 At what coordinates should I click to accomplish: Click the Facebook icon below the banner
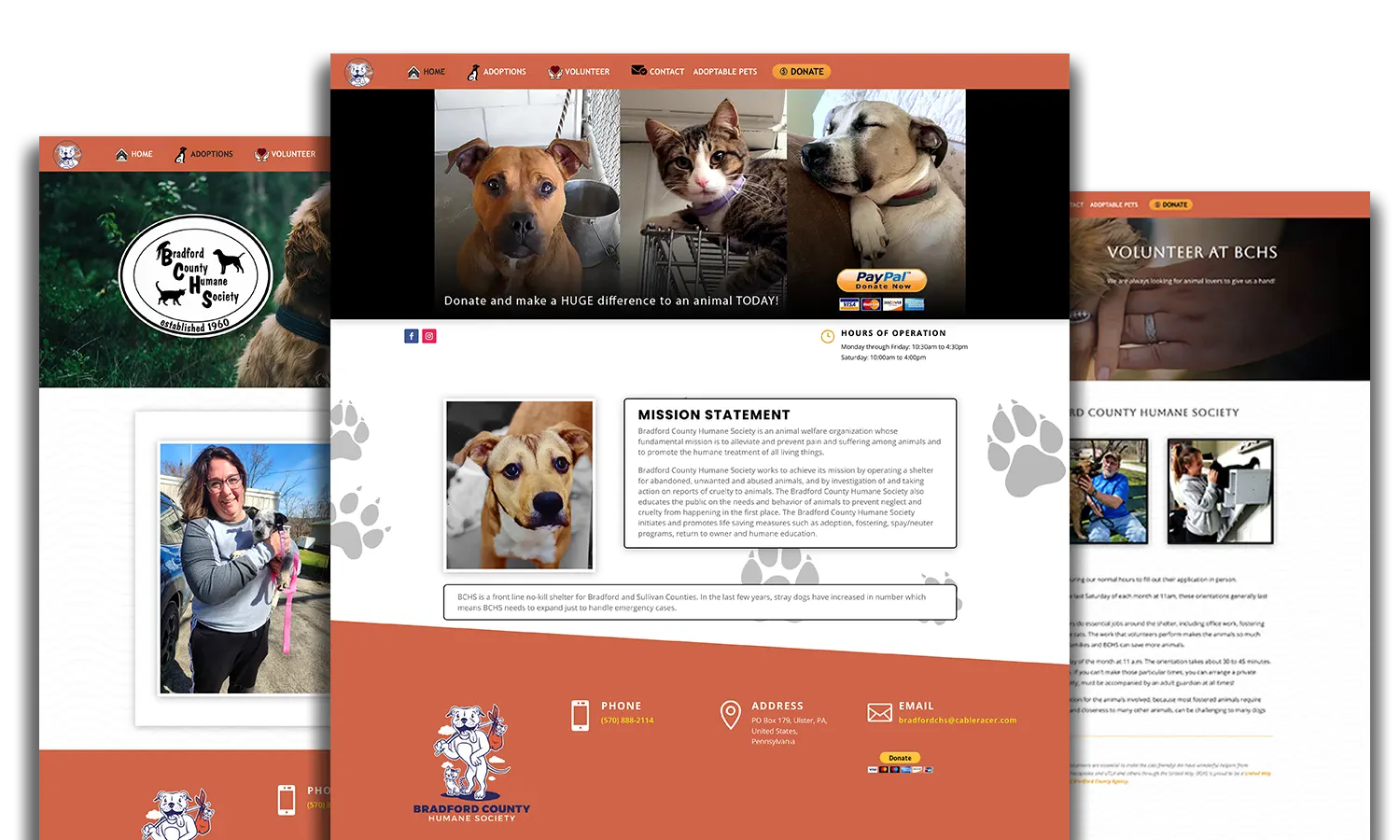tap(411, 336)
